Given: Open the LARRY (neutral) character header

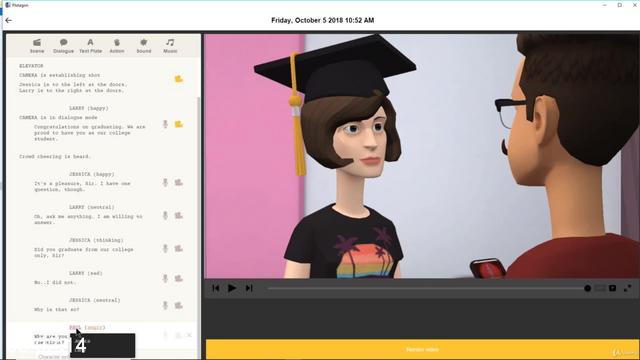Looking at the screenshot, I should [91, 207].
